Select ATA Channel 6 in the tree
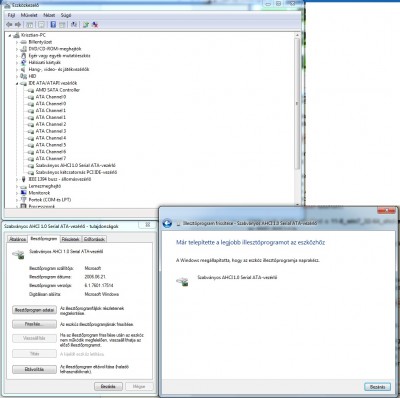 51,152
